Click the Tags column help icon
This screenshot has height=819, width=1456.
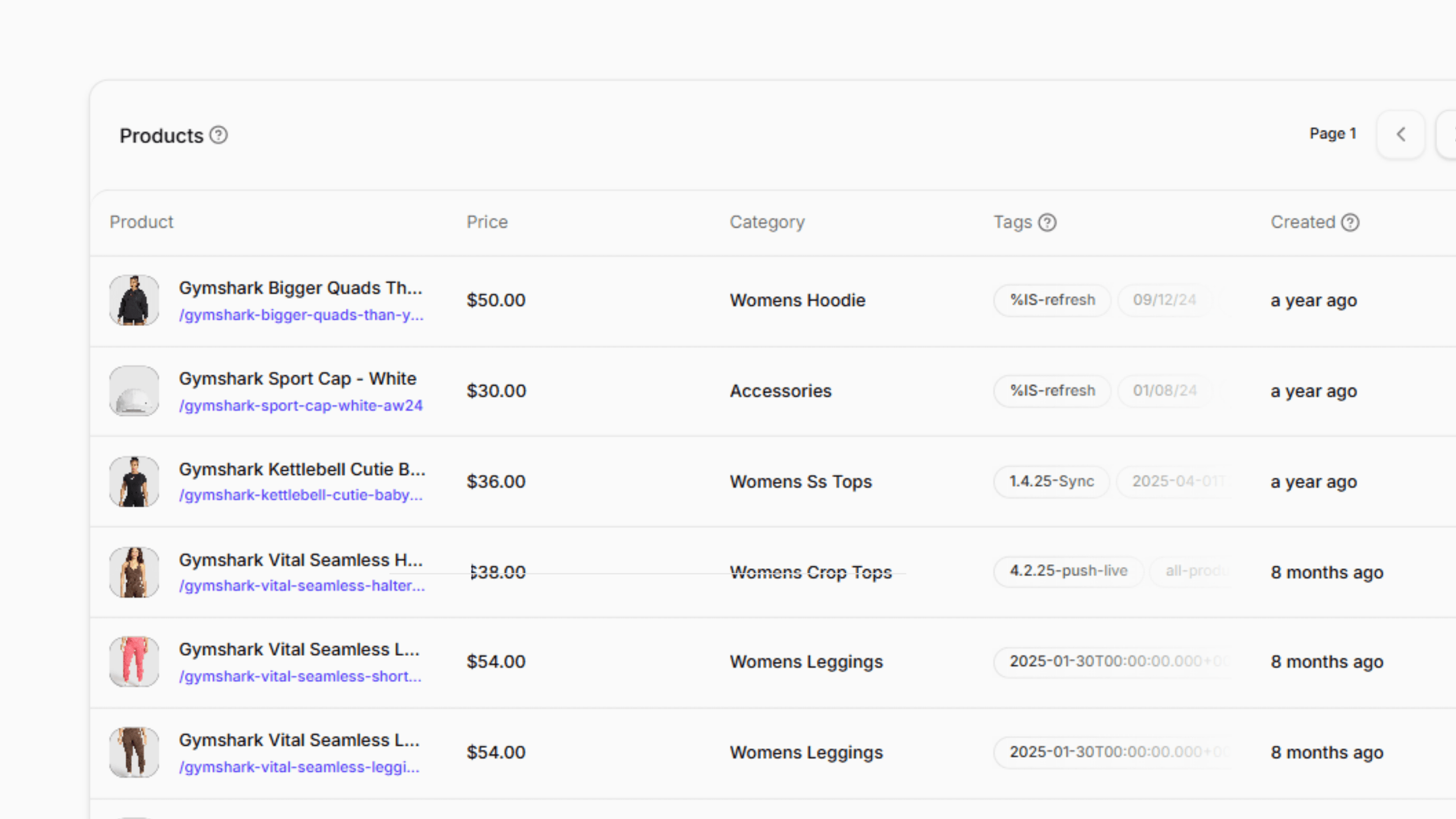tap(1047, 222)
